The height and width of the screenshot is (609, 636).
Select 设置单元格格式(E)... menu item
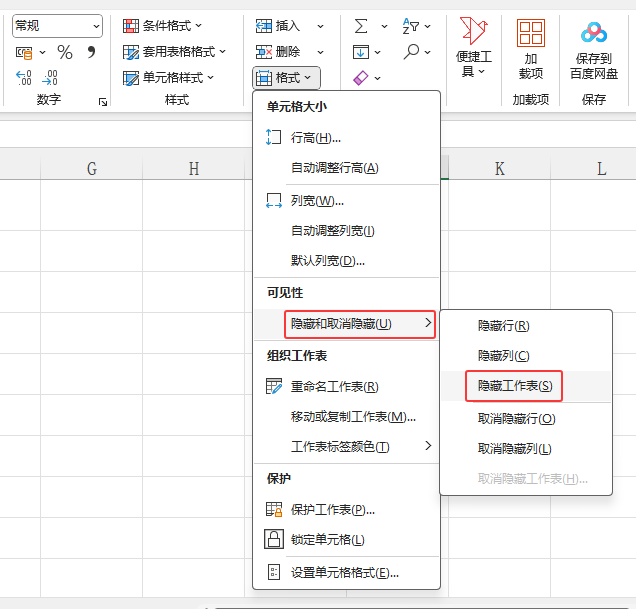point(346,573)
